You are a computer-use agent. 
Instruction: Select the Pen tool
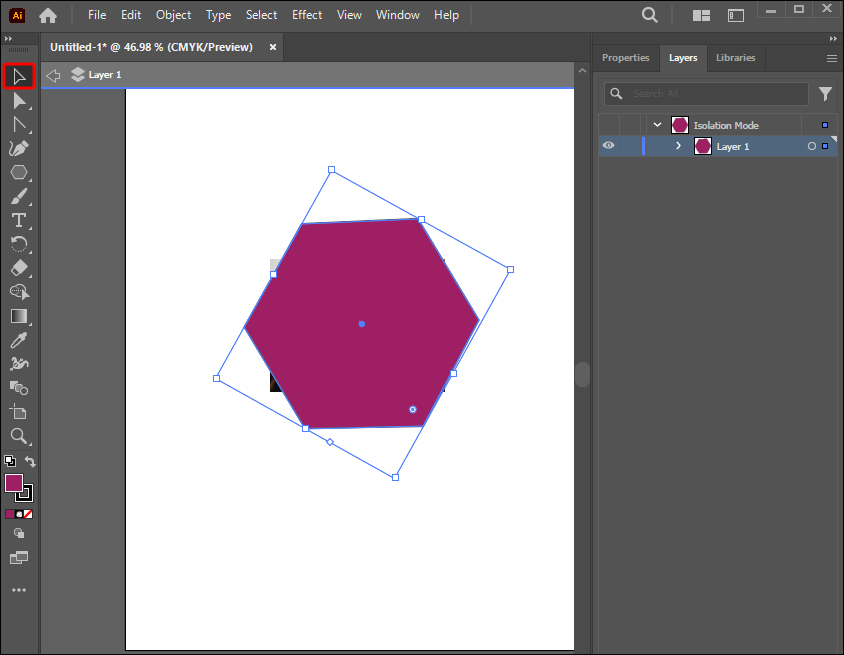coord(18,148)
